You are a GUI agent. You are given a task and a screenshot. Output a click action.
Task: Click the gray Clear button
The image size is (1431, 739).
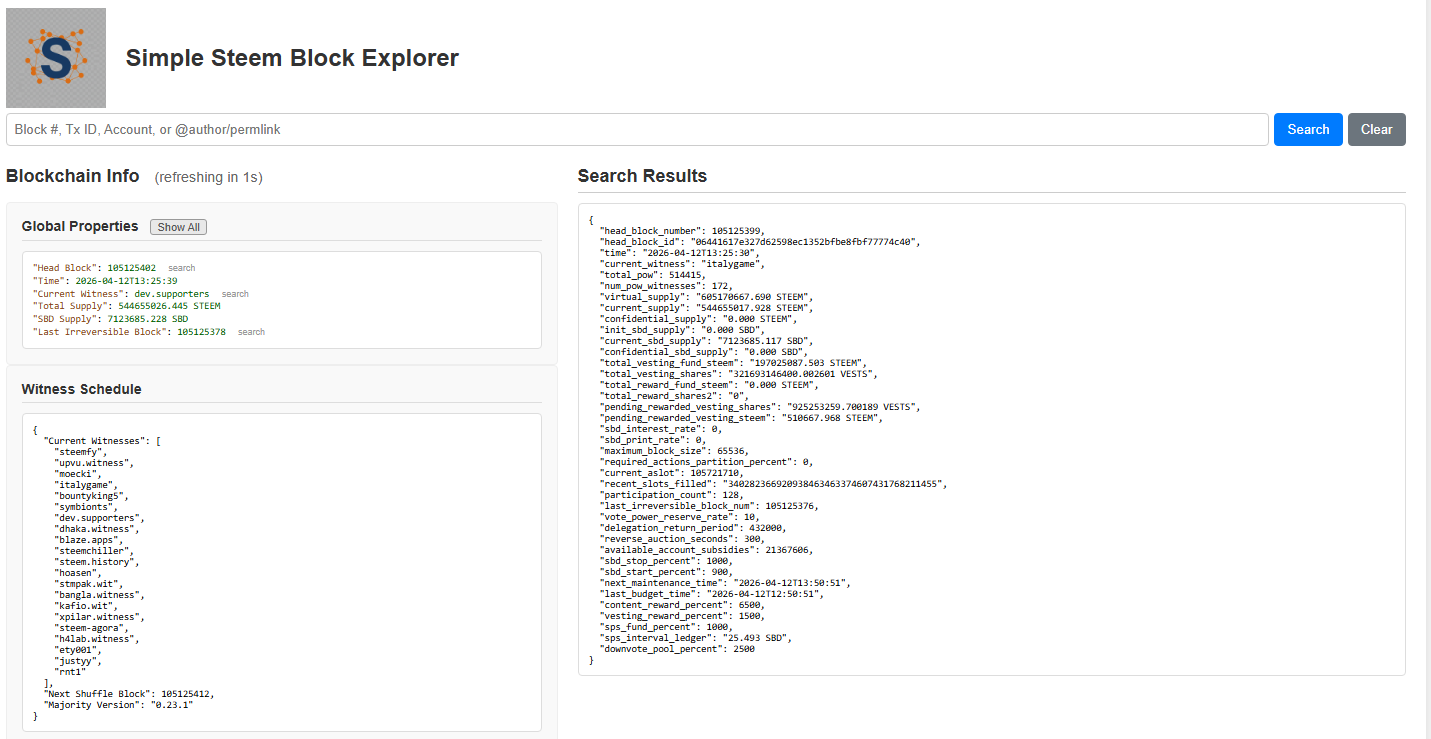tap(1377, 129)
